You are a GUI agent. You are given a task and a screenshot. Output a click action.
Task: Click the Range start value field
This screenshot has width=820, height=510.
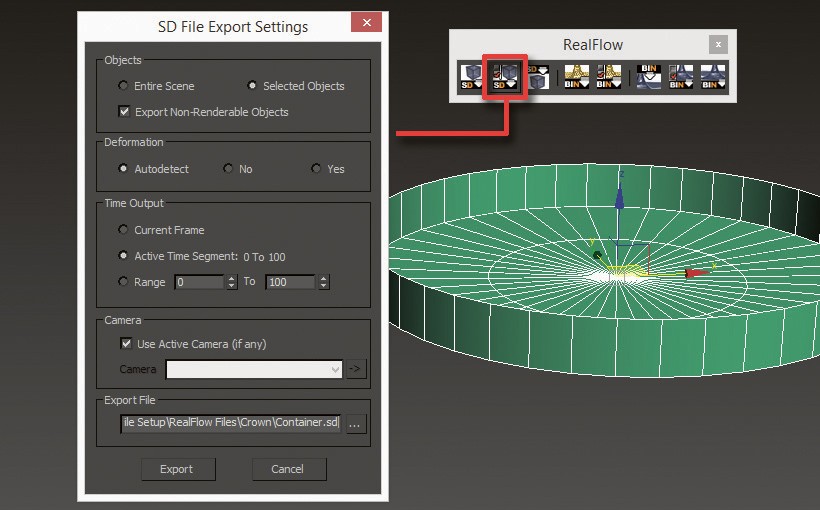tap(200, 282)
